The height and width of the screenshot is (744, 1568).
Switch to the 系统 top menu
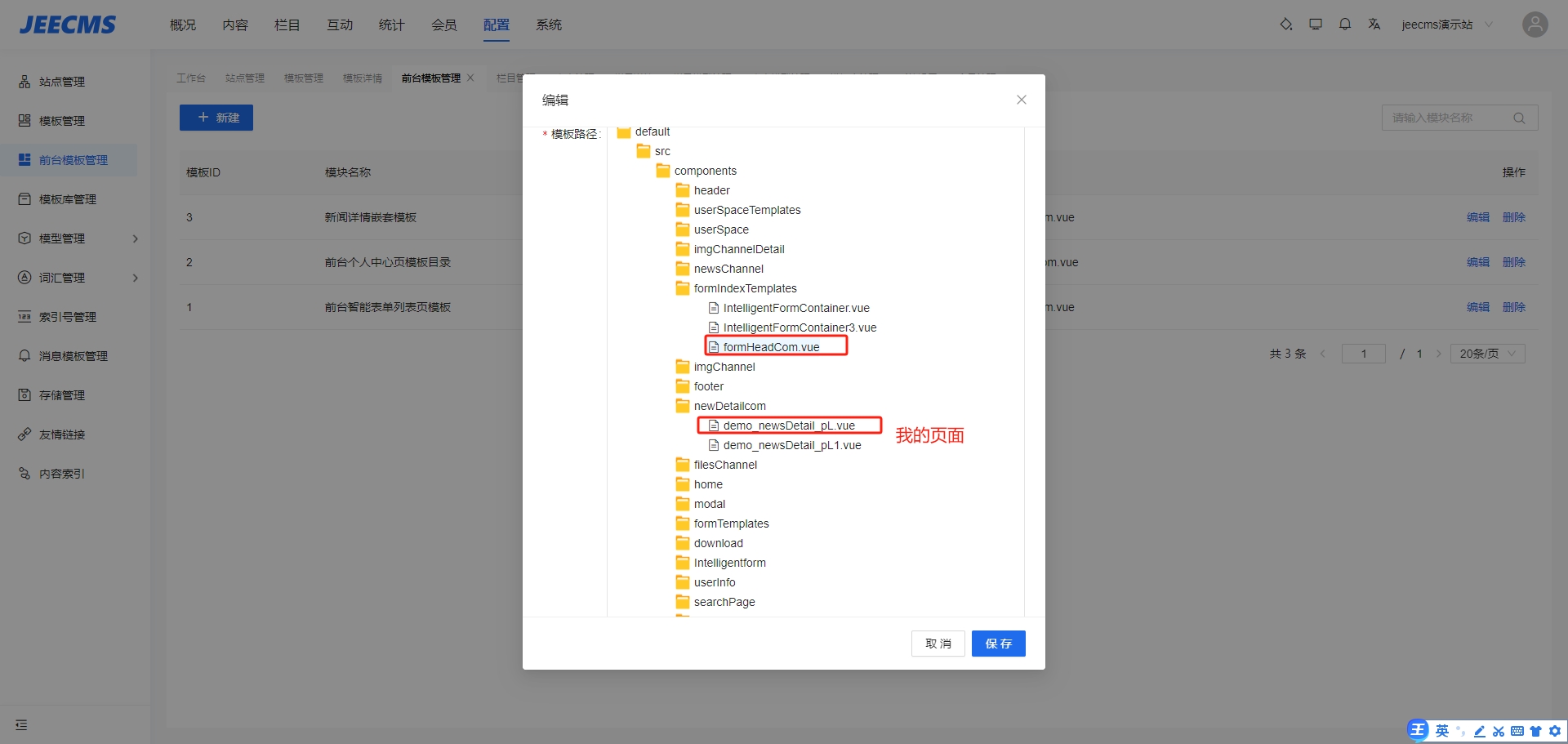tap(549, 25)
